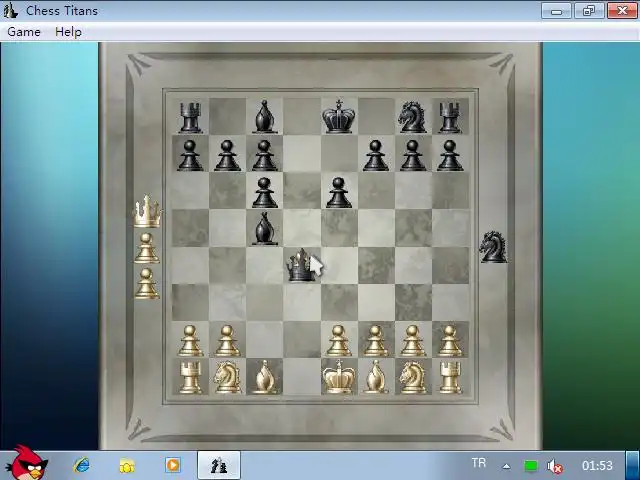This screenshot has width=640, height=480.
Task: Click the muted volume tray icon
Action: 554,466
